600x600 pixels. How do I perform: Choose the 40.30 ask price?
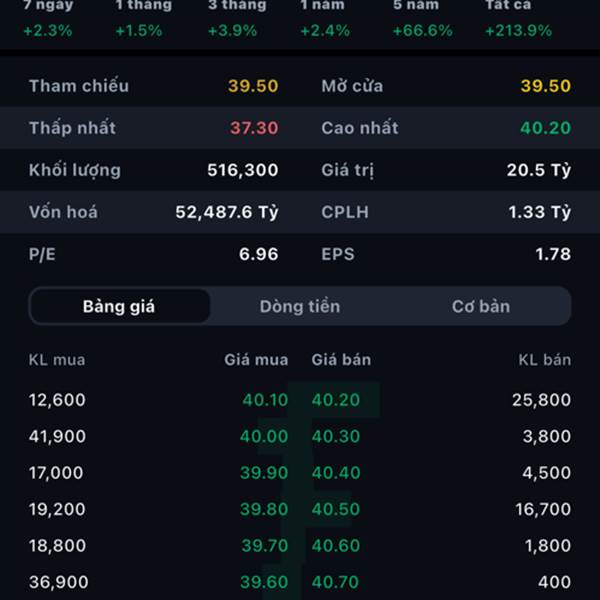(336, 436)
